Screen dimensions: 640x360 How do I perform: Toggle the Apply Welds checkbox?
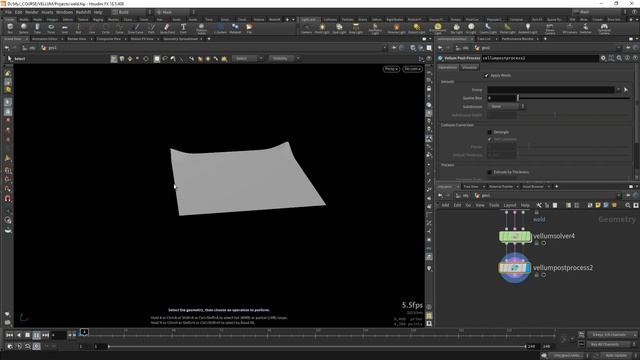[487, 76]
